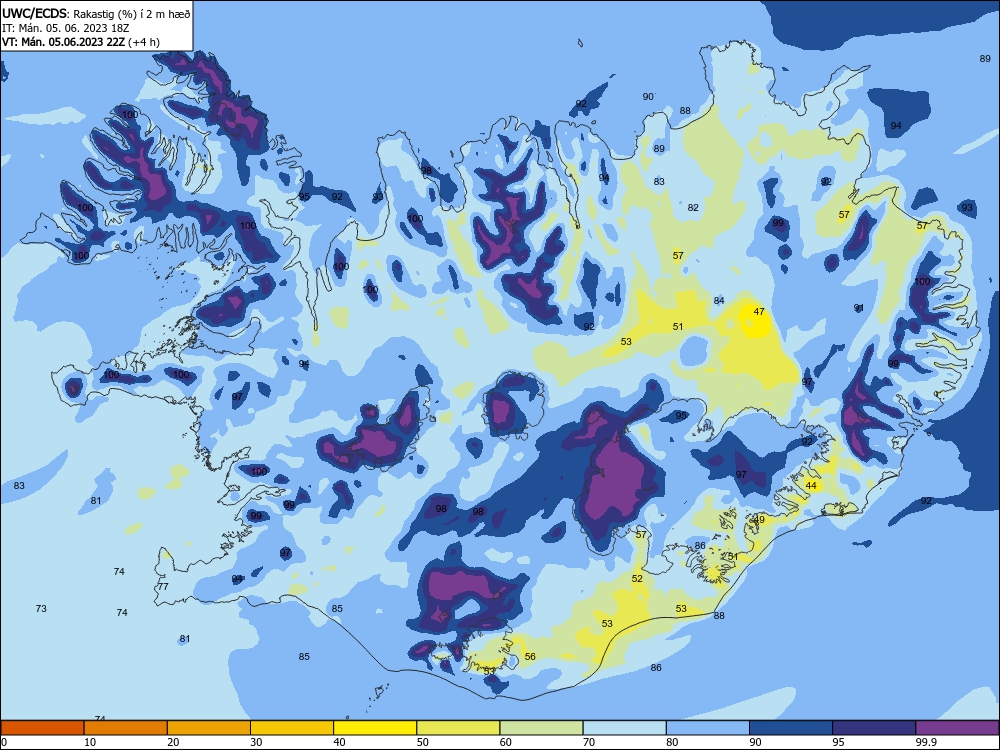Image resolution: width=1000 pixels, height=750 pixels.
Task: Click the legend label '60'
Action: click(x=506, y=742)
